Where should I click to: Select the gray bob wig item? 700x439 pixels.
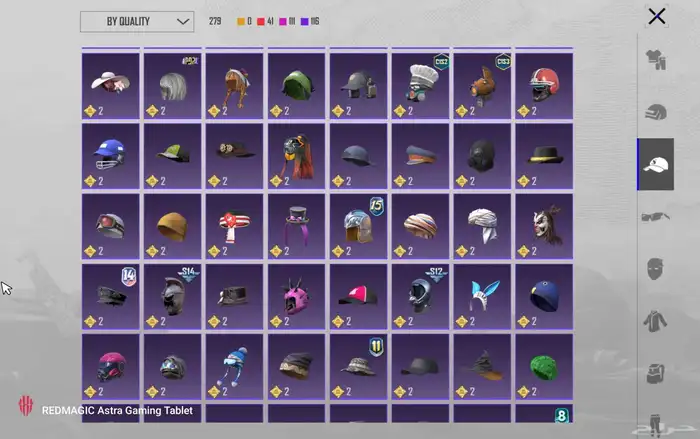point(173,86)
